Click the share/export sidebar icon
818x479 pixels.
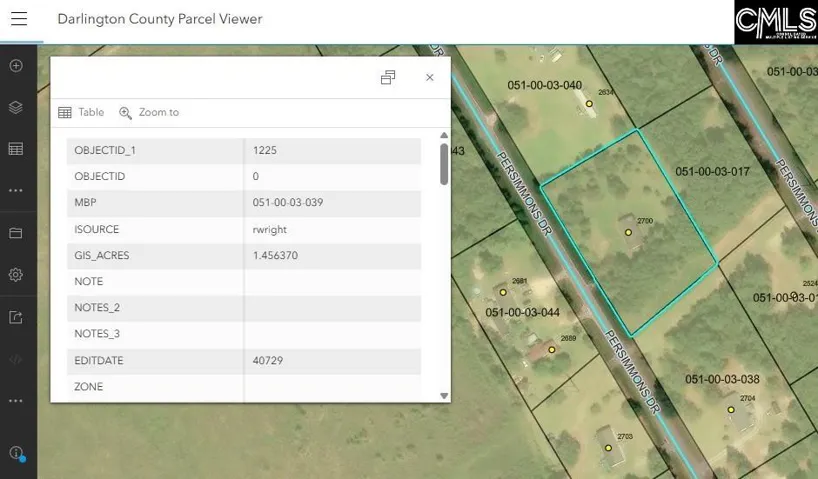pyautogui.click(x=16, y=317)
